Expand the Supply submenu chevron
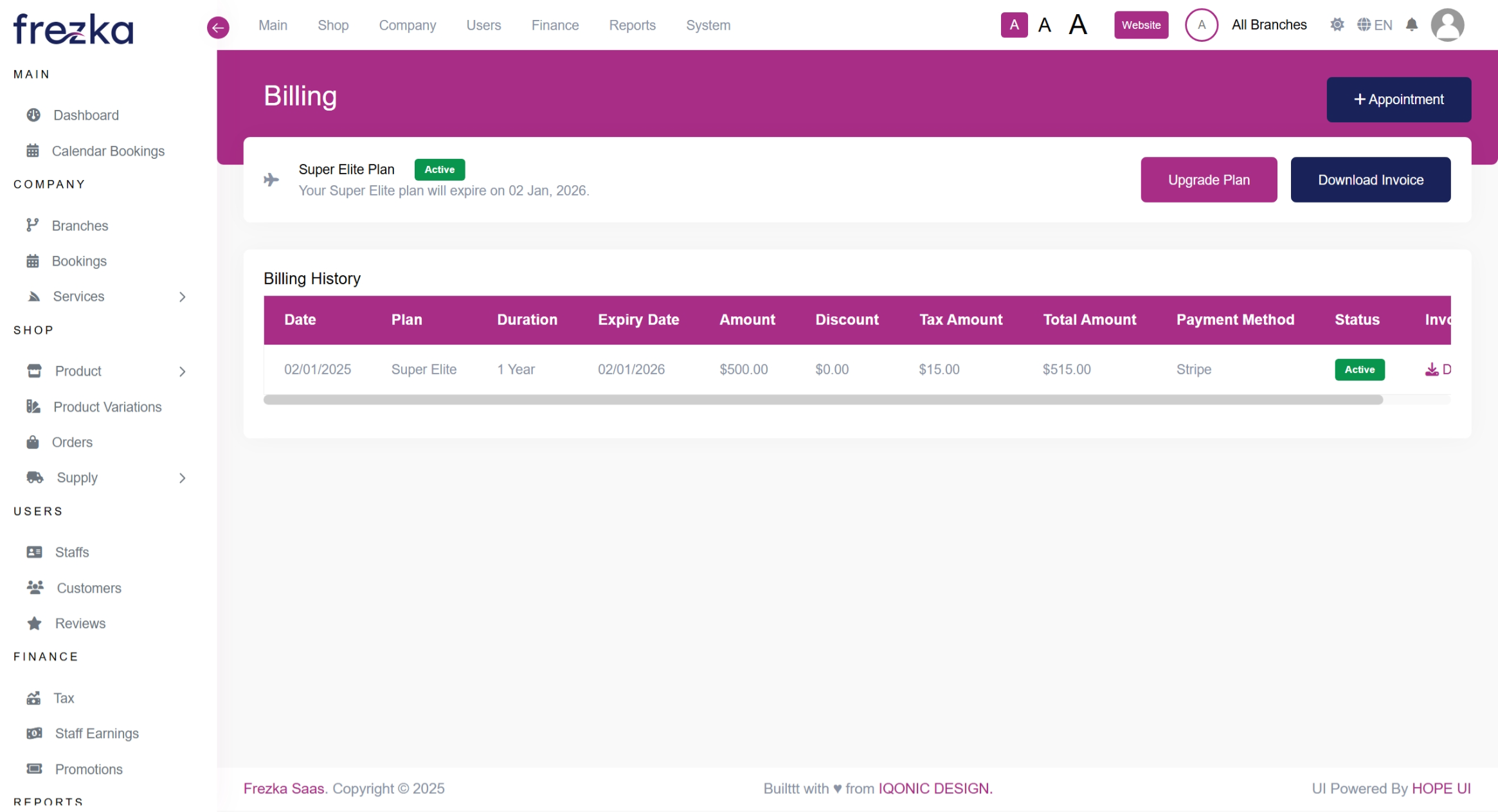The image size is (1498, 812). (183, 478)
